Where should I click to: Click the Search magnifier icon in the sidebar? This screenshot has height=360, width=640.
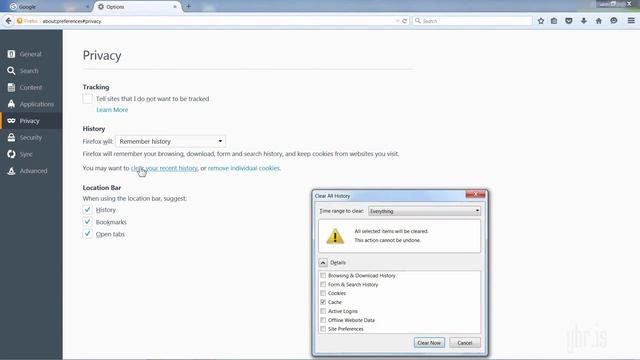11,71
